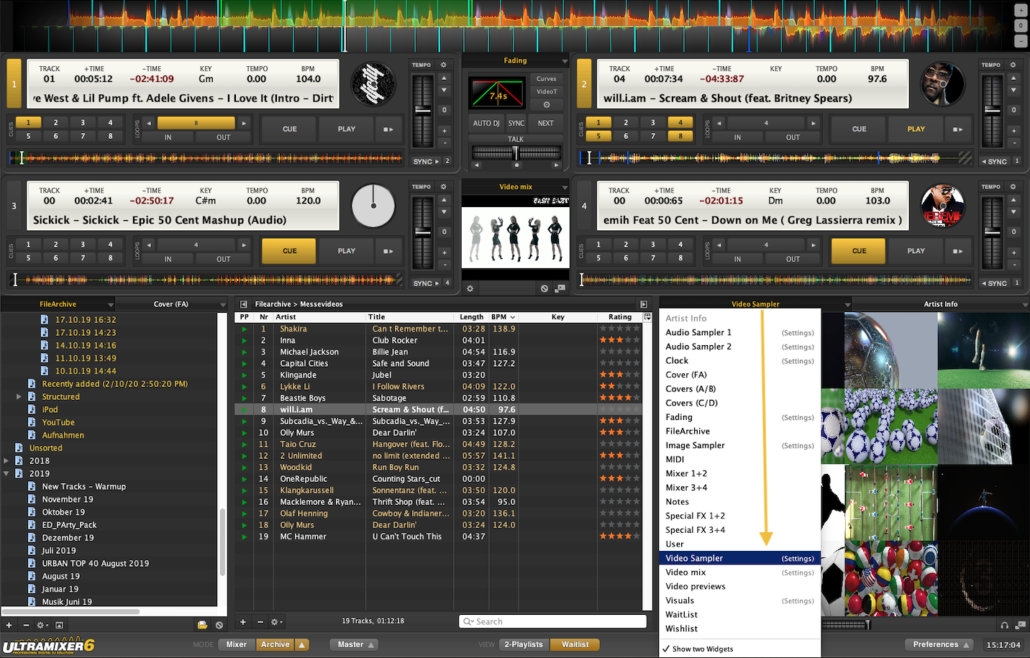Toggle the SYNC button on deck 1
The width and height of the screenshot is (1030, 658).
pyautogui.click(x=423, y=161)
